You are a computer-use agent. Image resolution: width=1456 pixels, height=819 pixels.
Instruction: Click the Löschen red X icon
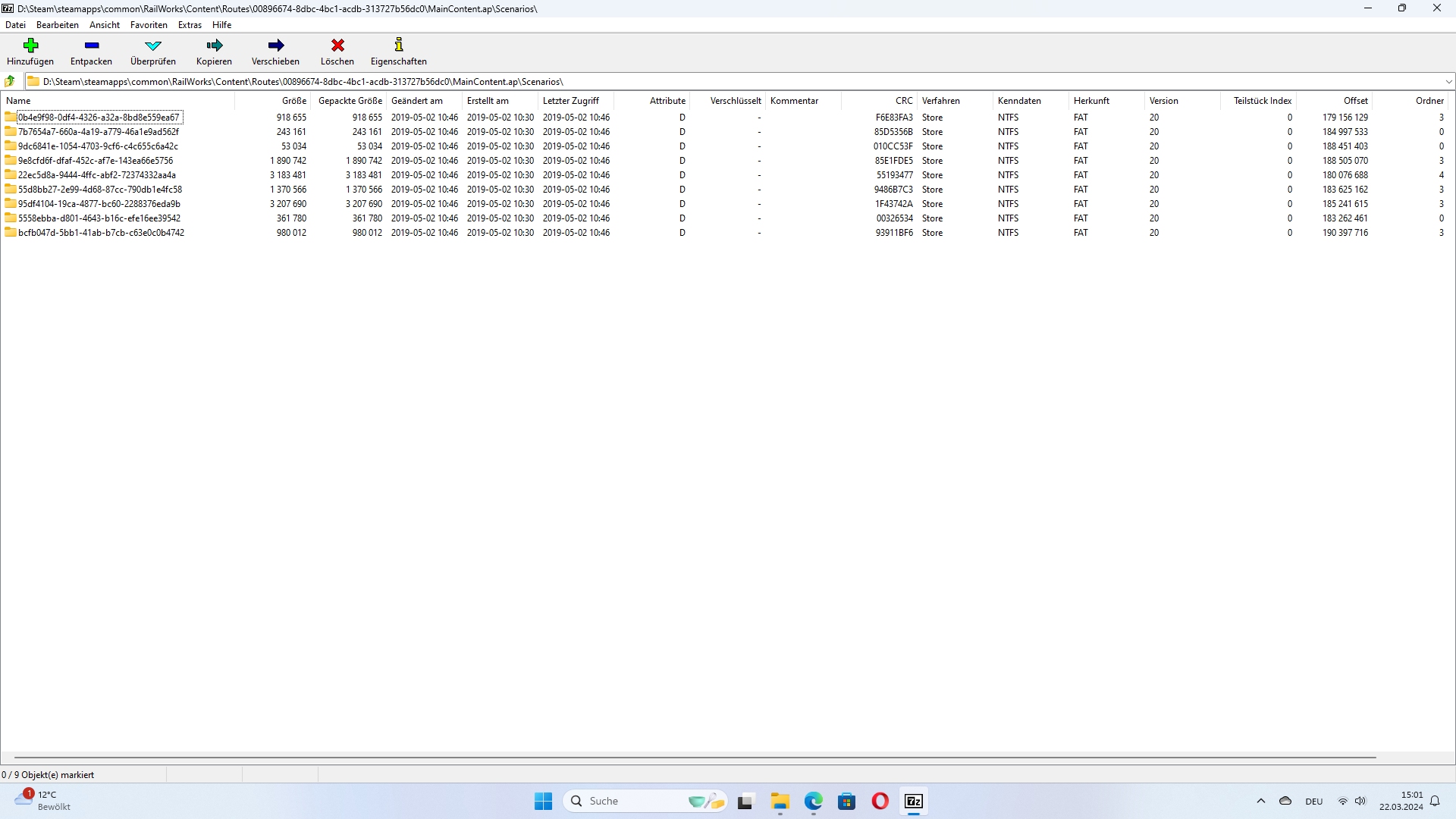click(337, 45)
